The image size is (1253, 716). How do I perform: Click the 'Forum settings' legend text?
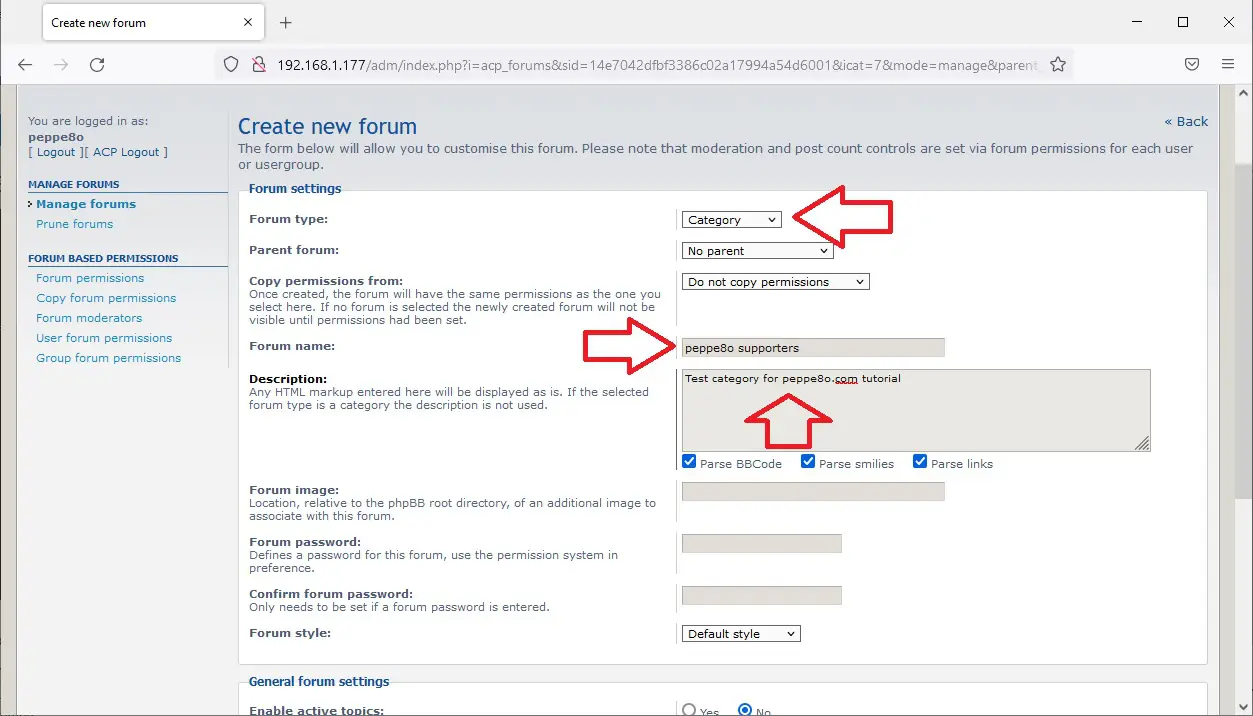tap(295, 188)
